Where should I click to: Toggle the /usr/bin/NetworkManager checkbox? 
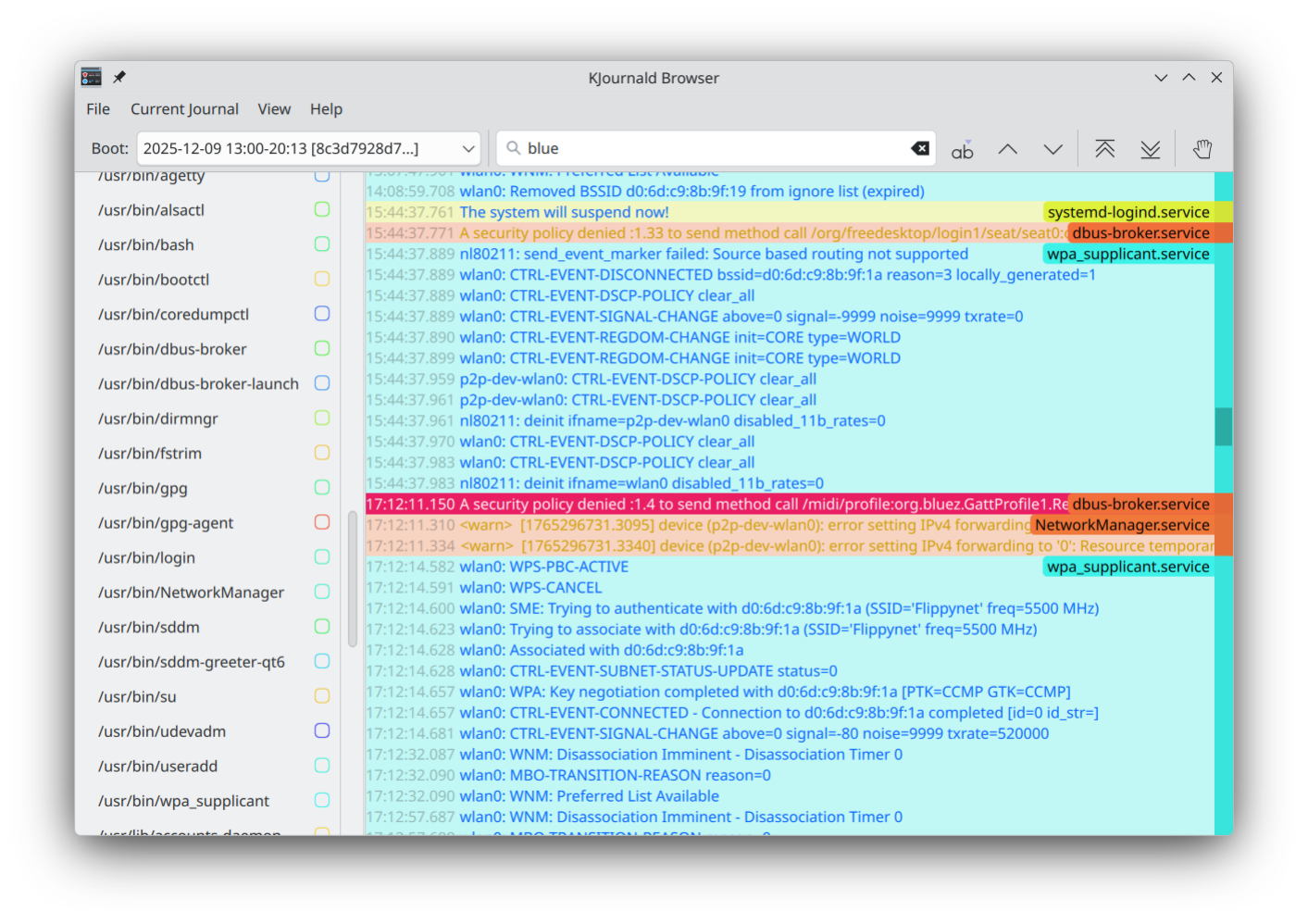tap(322, 592)
